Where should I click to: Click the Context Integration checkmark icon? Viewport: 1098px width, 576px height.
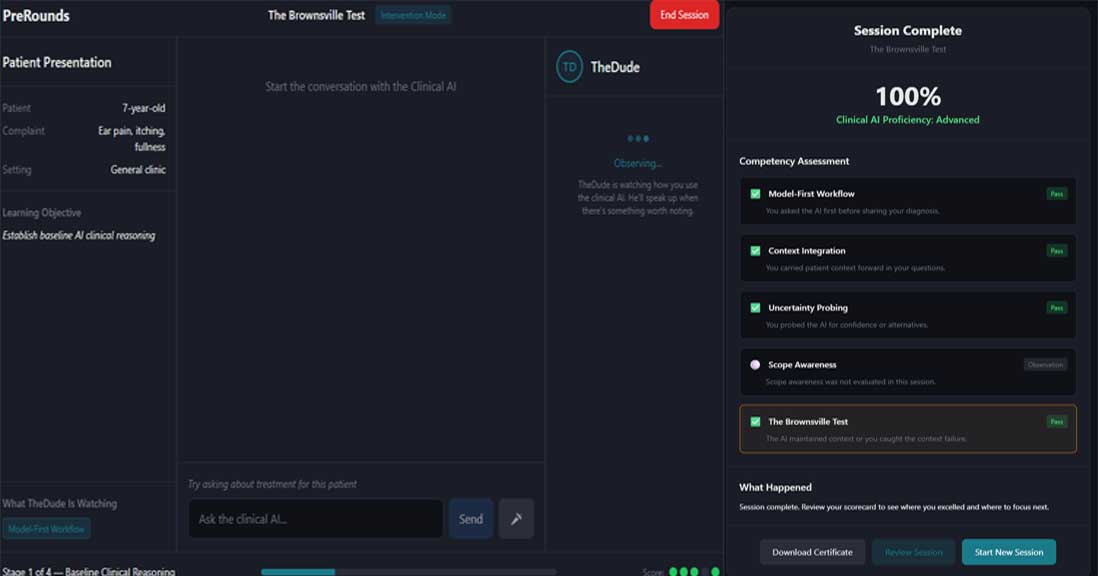pyautogui.click(x=754, y=253)
